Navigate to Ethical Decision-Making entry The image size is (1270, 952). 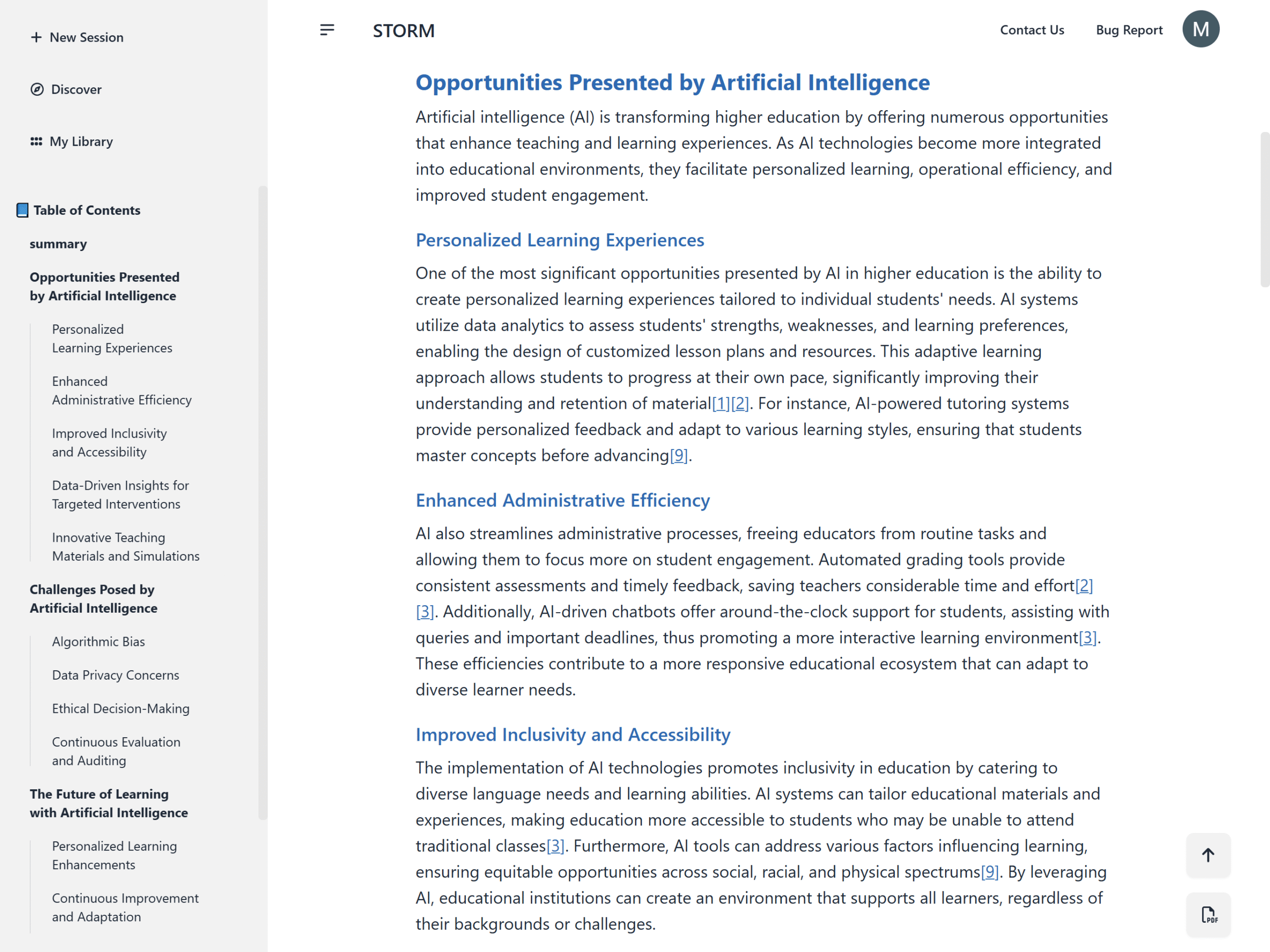pyautogui.click(x=121, y=708)
